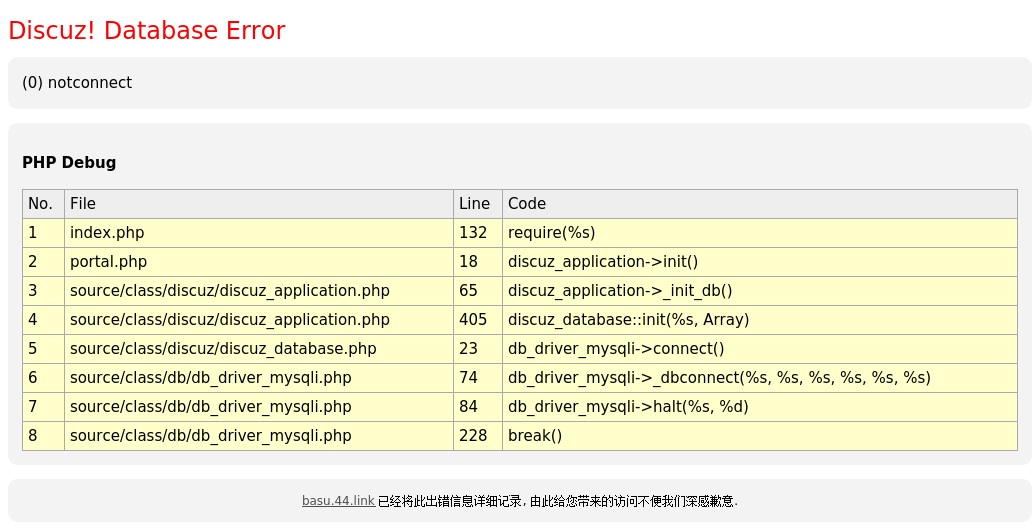Select the discuz_database.php file path cell
The image size is (1032, 530).
click(223, 349)
